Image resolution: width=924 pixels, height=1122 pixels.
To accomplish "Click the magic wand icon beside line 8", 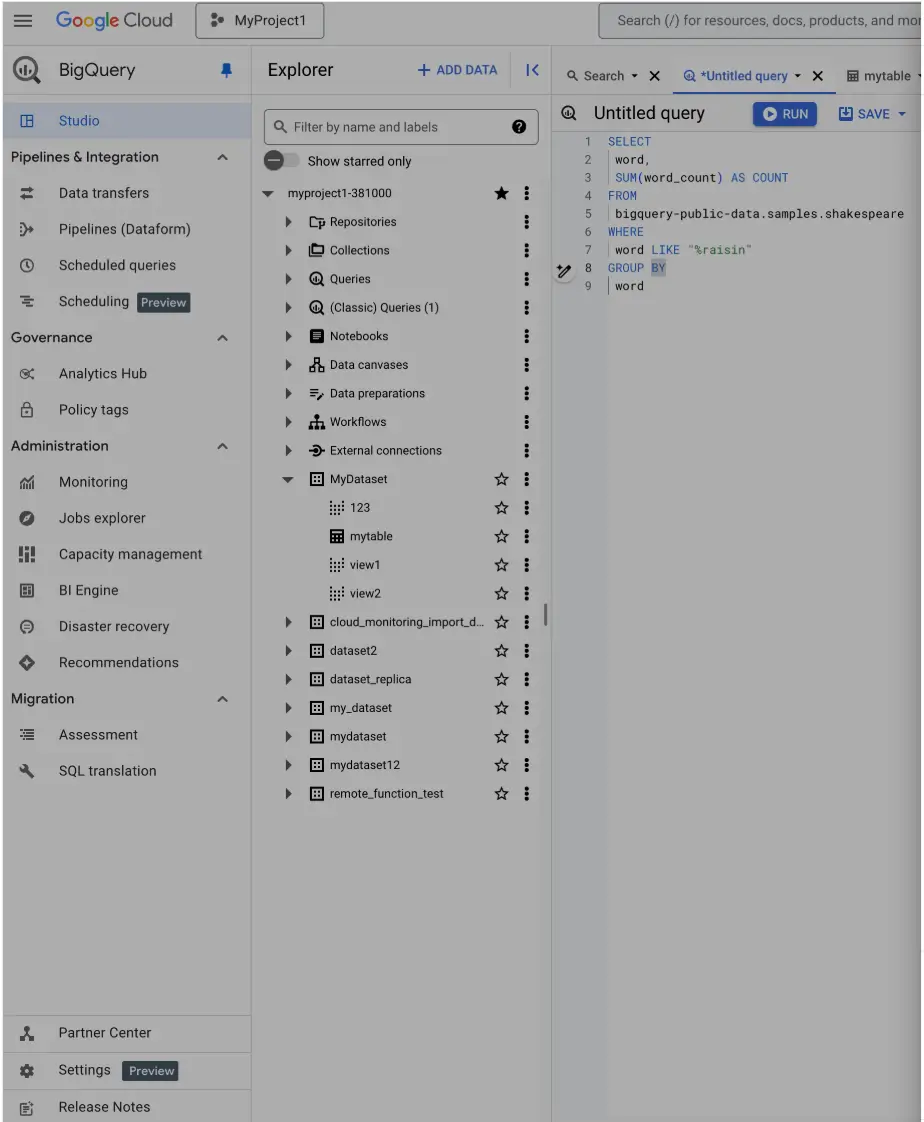I will coord(564,270).
